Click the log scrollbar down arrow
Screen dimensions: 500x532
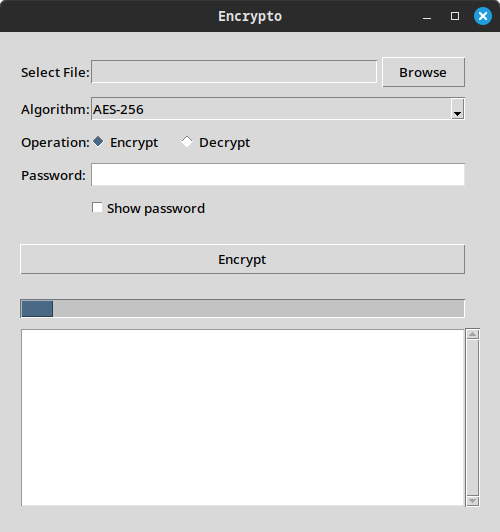point(473,501)
